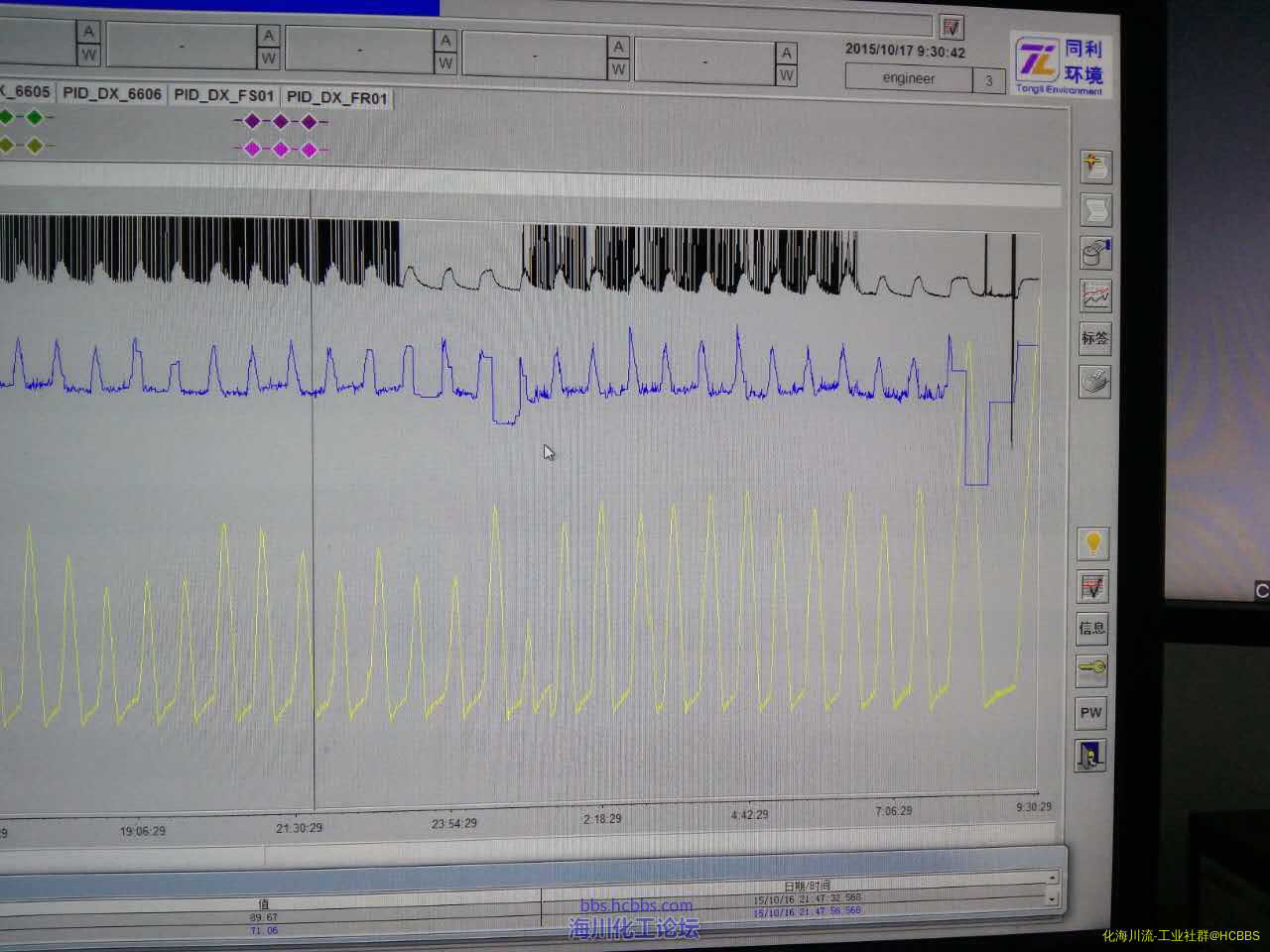This screenshot has width=1270, height=952.
Task: Click the 21:30:29 time axis label
Action: click(299, 828)
